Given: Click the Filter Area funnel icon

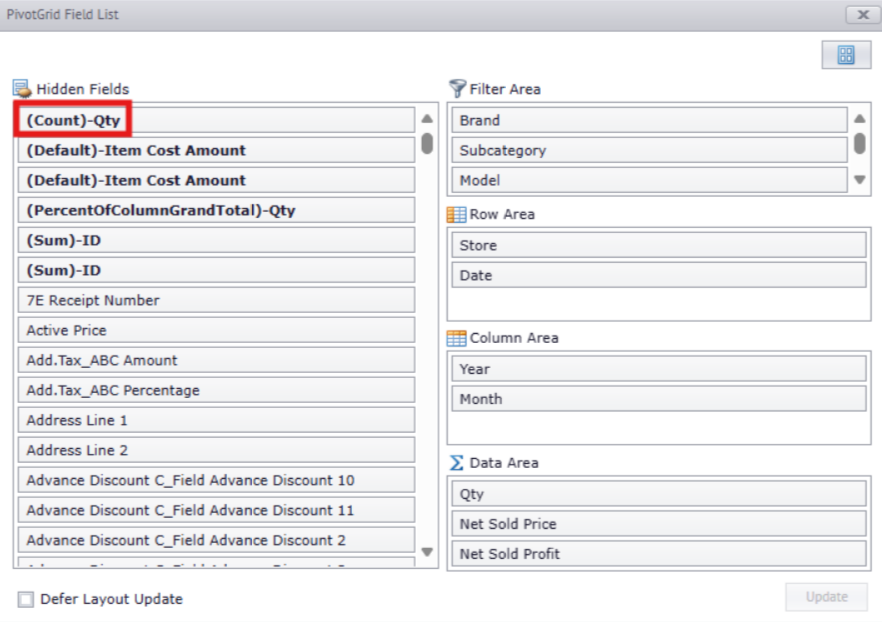Looking at the screenshot, I should click(457, 88).
